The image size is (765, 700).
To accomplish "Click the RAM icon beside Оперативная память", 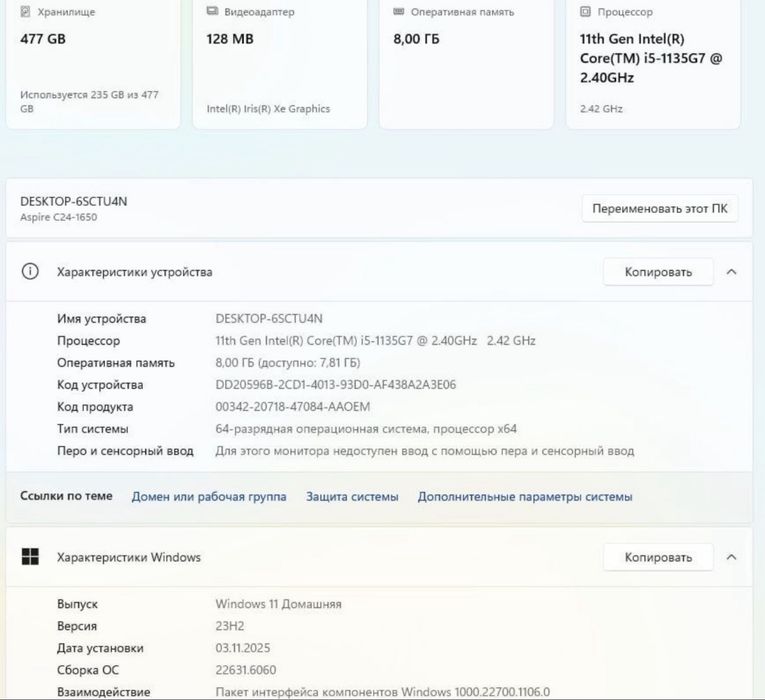I will tap(399, 11).
